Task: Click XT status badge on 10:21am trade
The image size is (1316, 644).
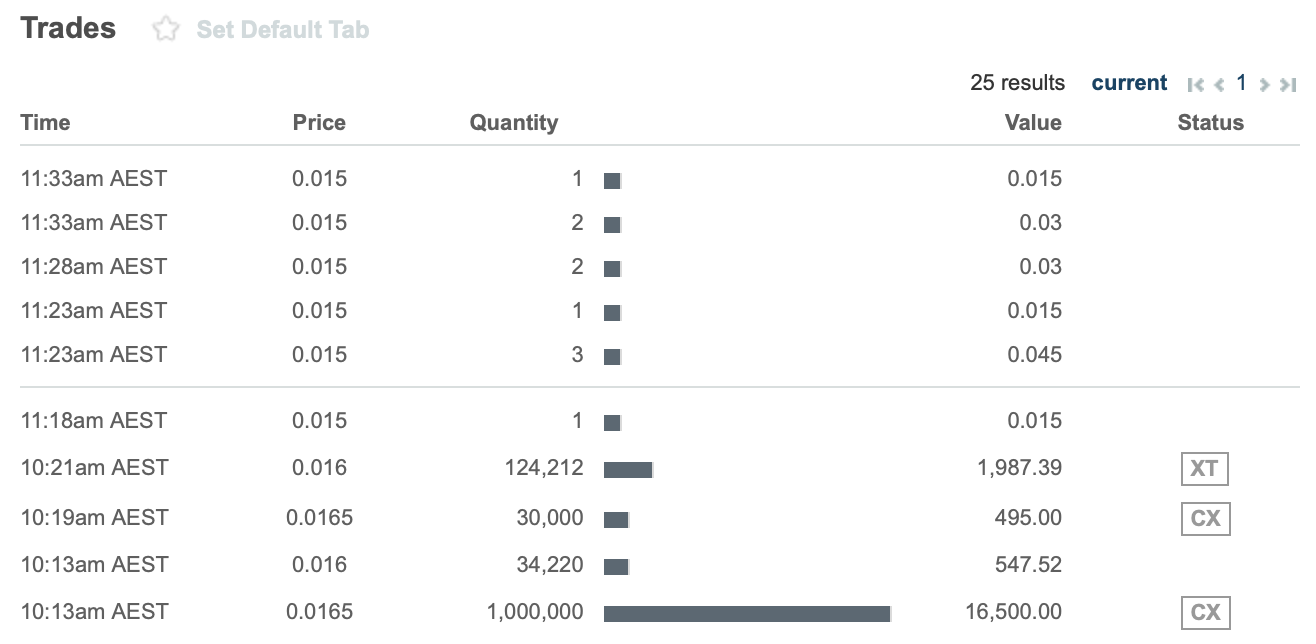Action: click(1205, 468)
